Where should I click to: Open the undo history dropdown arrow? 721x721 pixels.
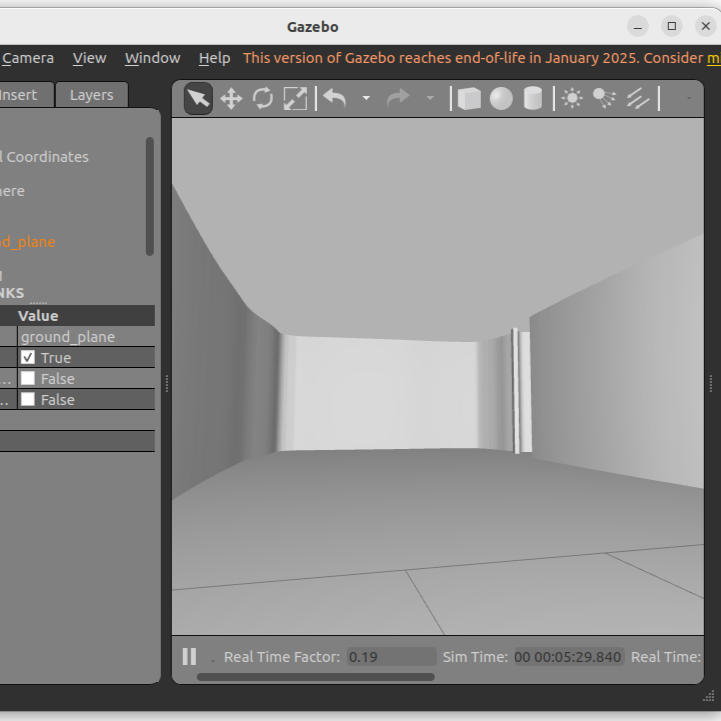pyautogui.click(x=366, y=98)
